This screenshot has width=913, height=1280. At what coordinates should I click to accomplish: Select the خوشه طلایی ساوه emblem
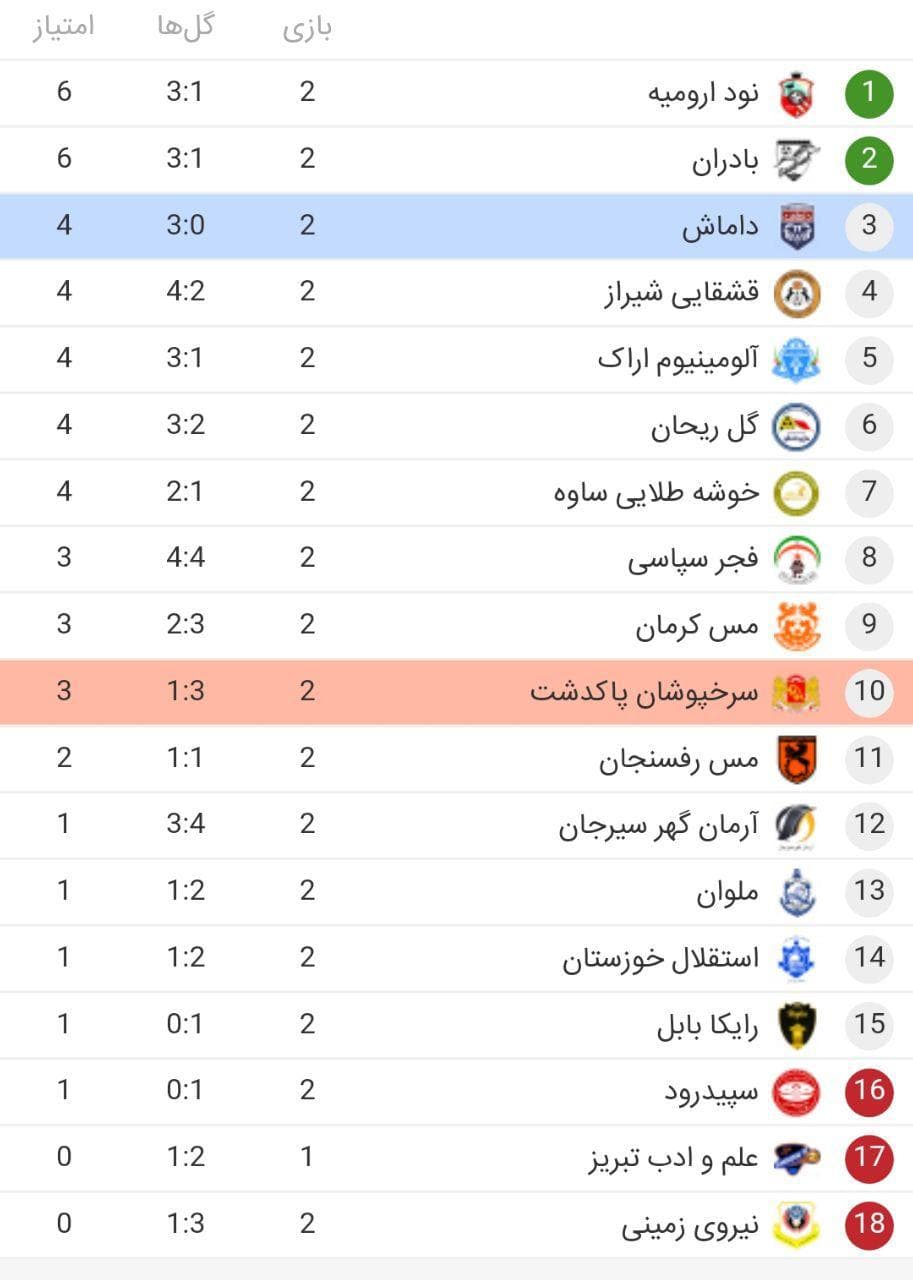pos(796,492)
